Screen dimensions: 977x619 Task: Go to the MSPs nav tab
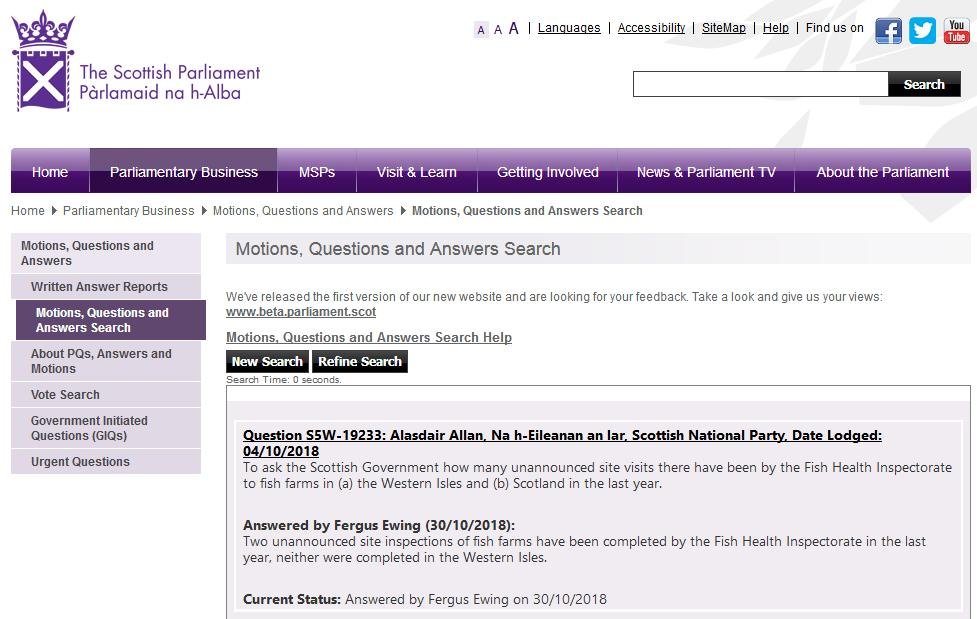click(317, 172)
